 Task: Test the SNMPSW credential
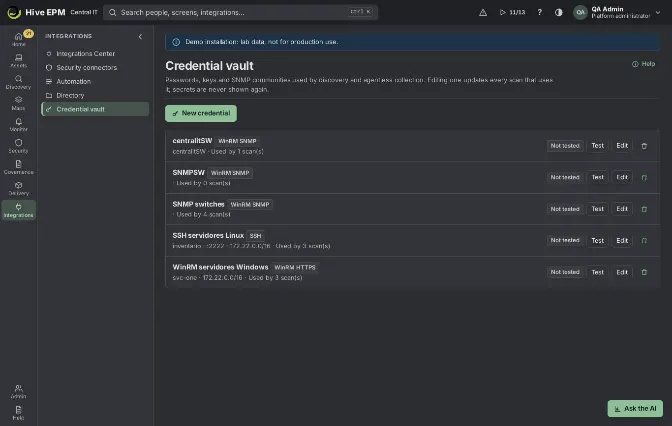tap(597, 177)
